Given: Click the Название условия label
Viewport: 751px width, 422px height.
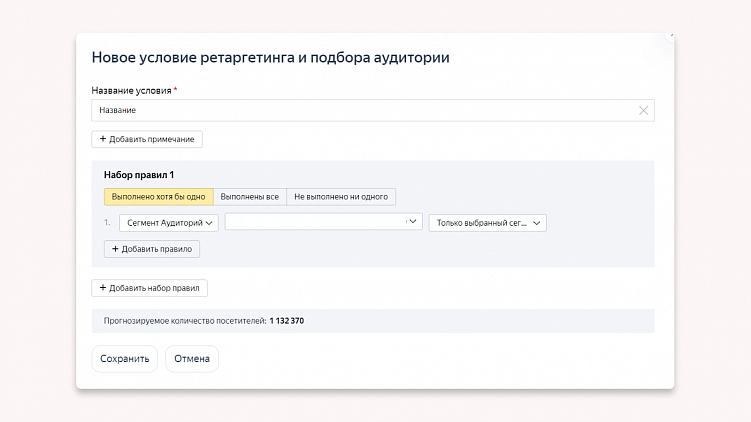Looking at the screenshot, I should pyautogui.click(x=131, y=91).
